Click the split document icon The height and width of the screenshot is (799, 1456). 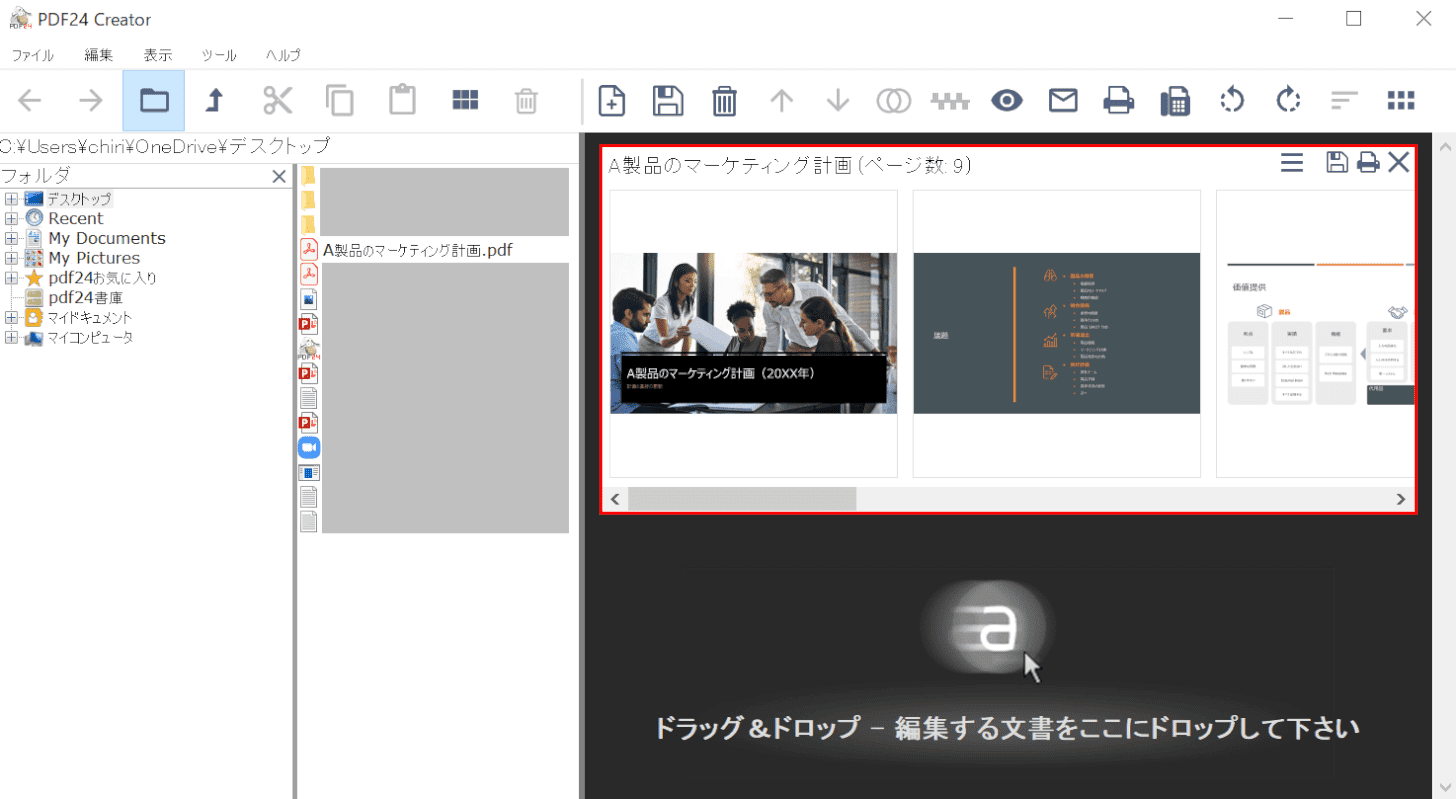coord(951,100)
